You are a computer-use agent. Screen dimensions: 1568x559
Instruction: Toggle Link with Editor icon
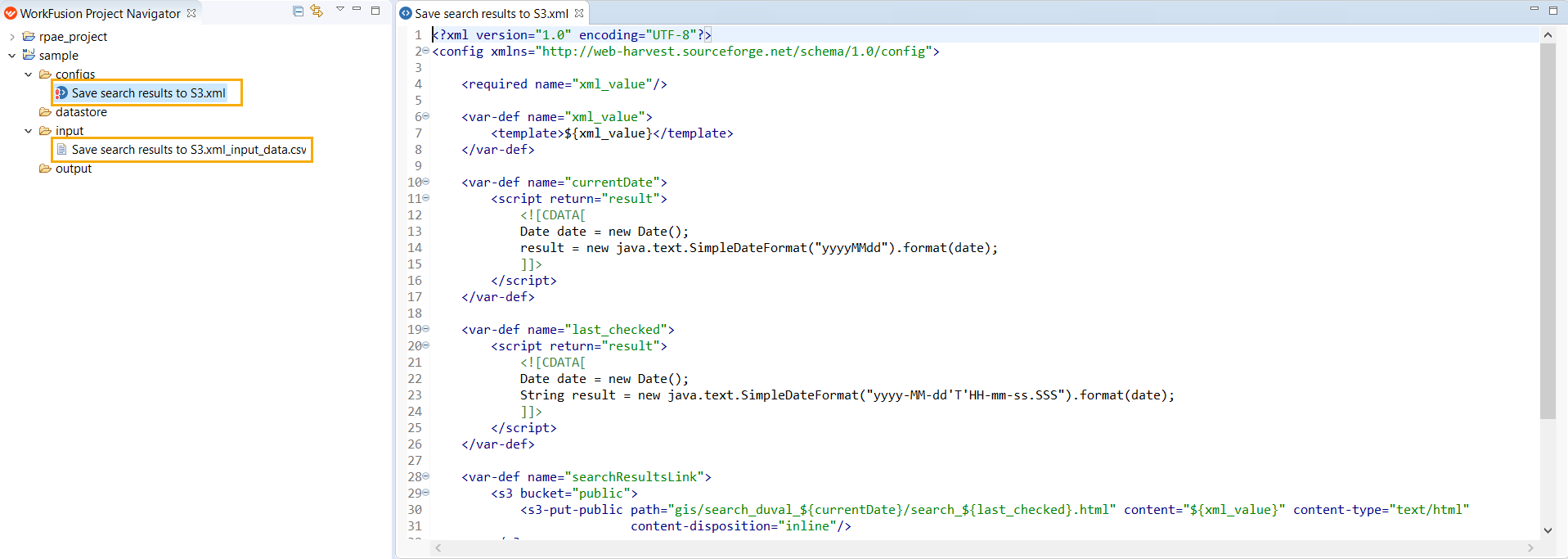coord(317,11)
